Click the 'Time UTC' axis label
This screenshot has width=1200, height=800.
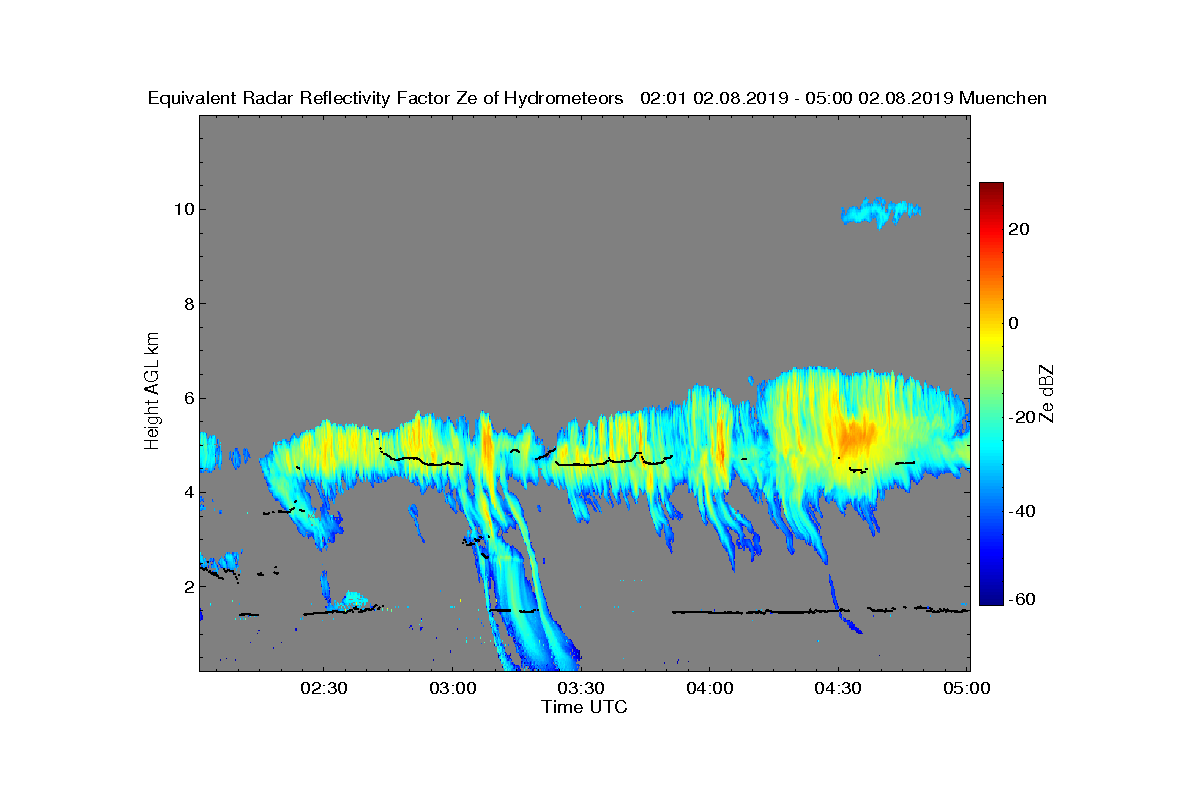pos(584,707)
